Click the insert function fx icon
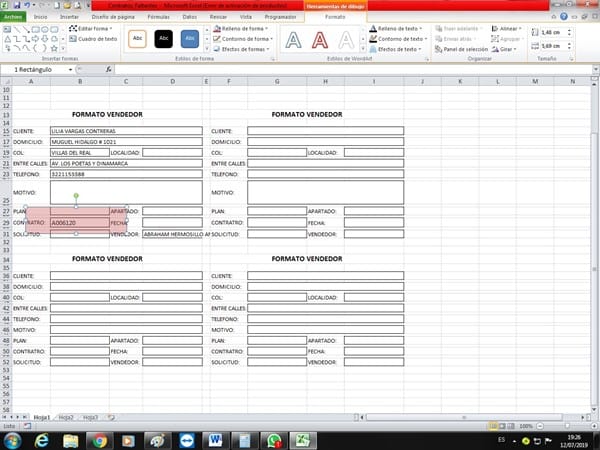The height and width of the screenshot is (450, 600). coord(109,69)
